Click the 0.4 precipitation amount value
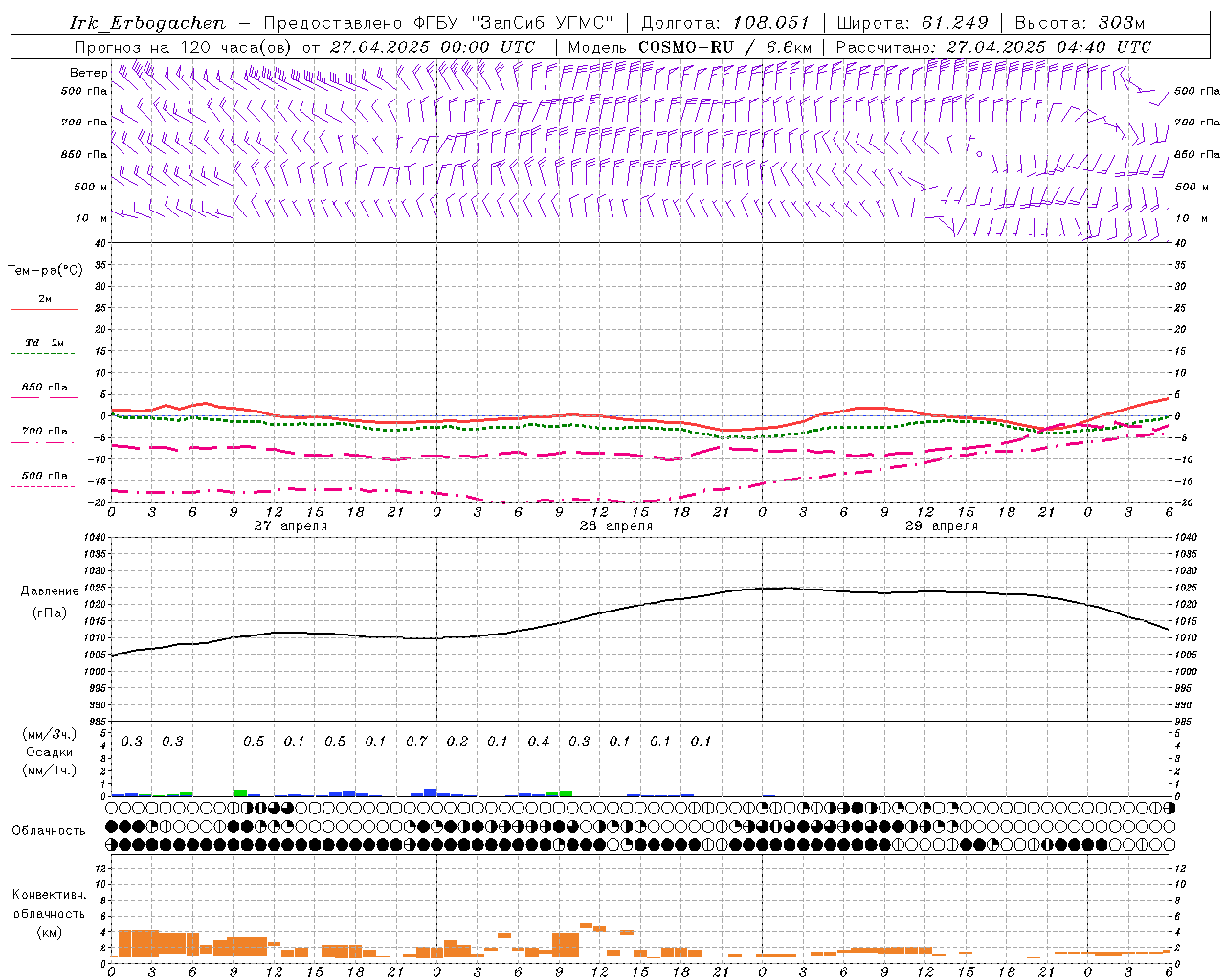The width and height of the screenshot is (1225, 980). point(539,742)
